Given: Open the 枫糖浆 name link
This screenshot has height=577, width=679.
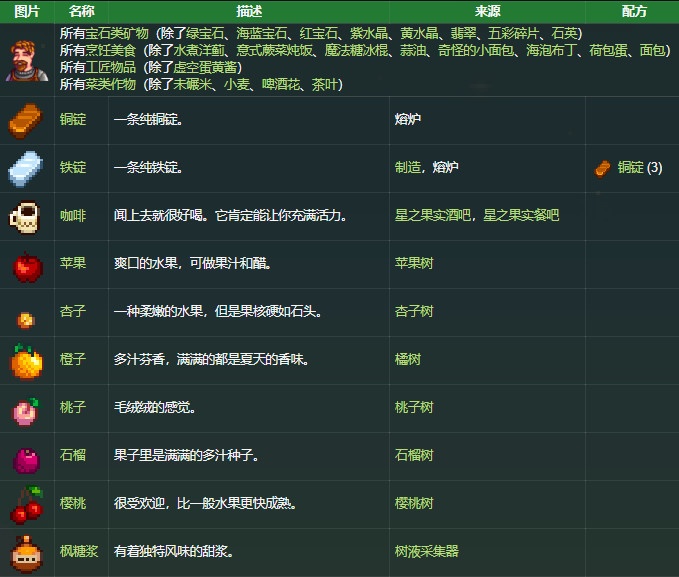Looking at the screenshot, I should tap(79, 551).
